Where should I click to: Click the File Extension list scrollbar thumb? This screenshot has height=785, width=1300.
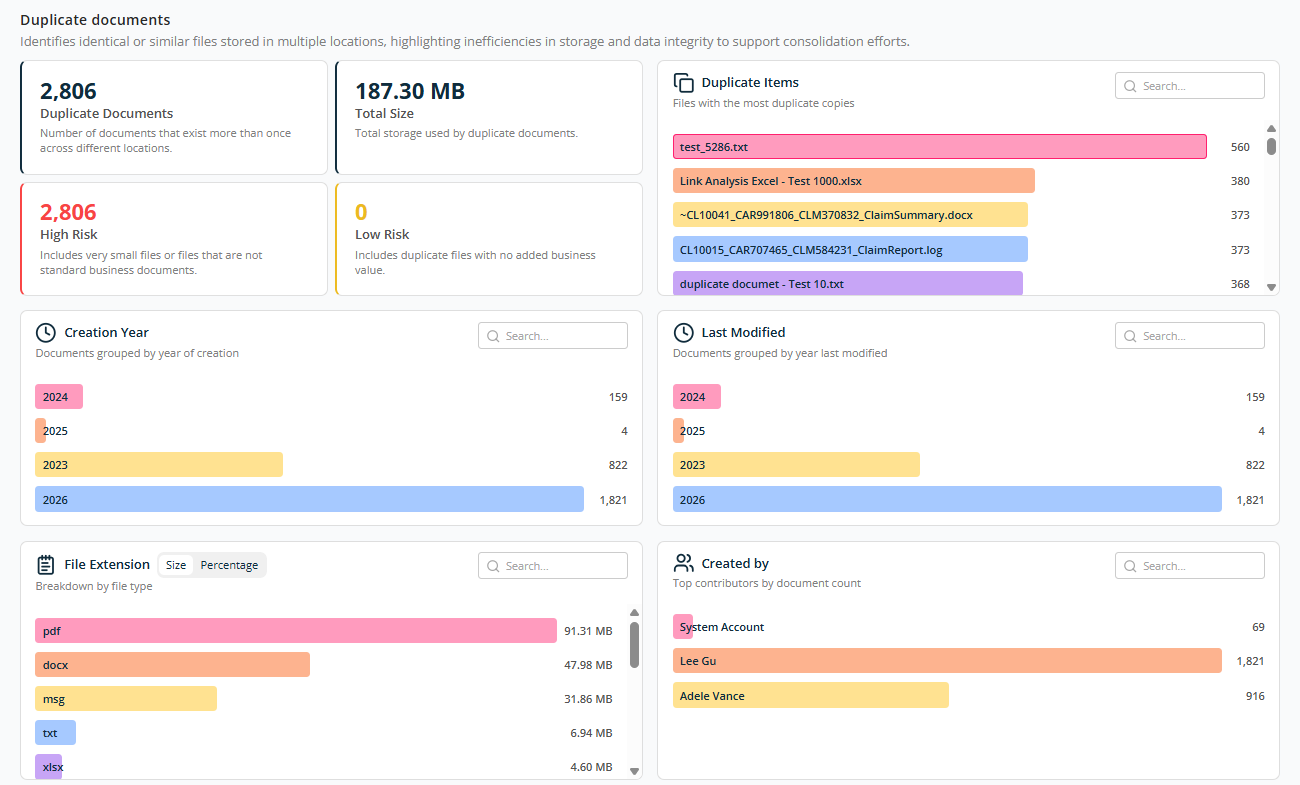pos(634,645)
